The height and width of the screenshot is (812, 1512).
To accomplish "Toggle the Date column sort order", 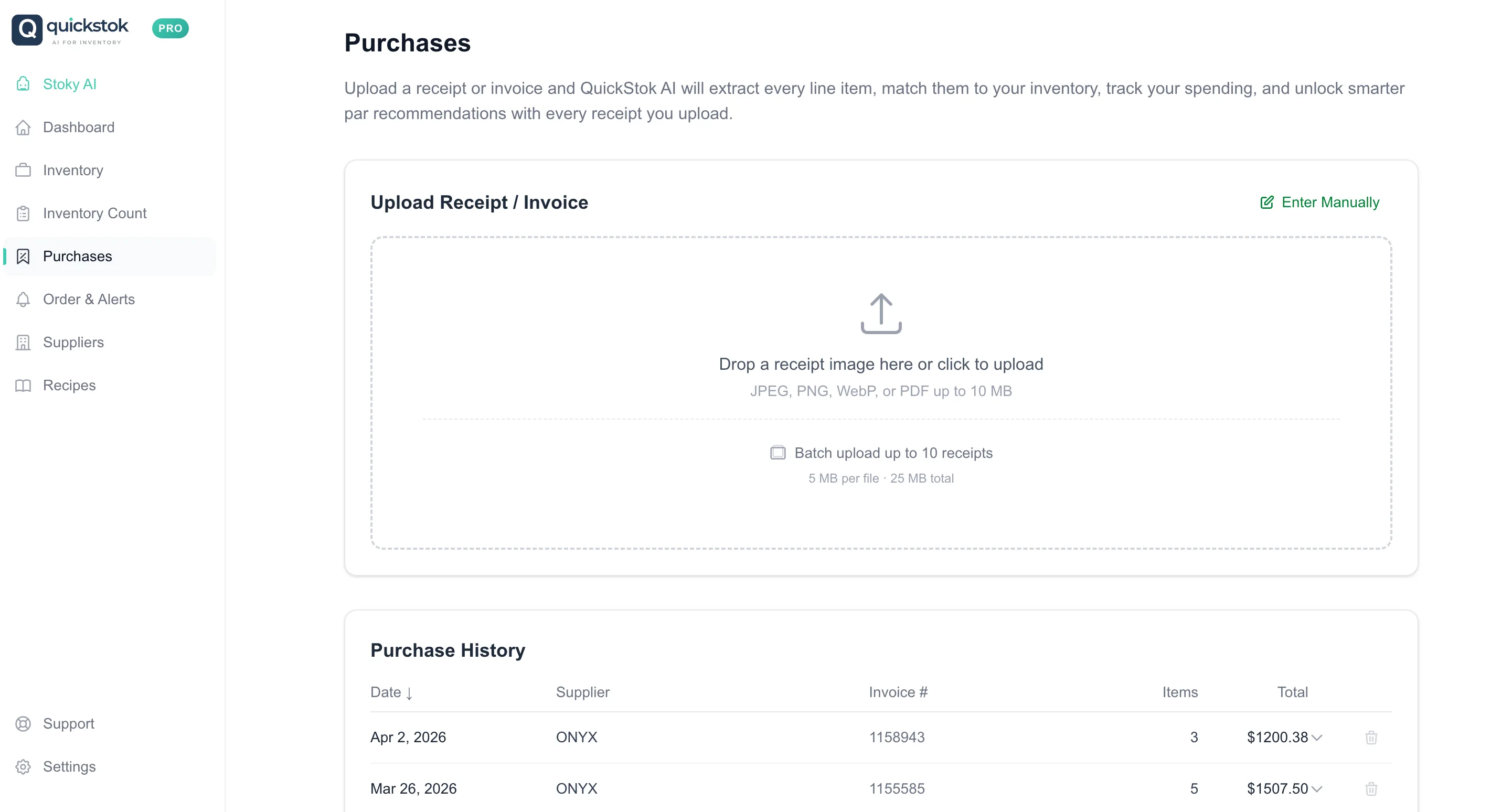I will pyautogui.click(x=392, y=692).
